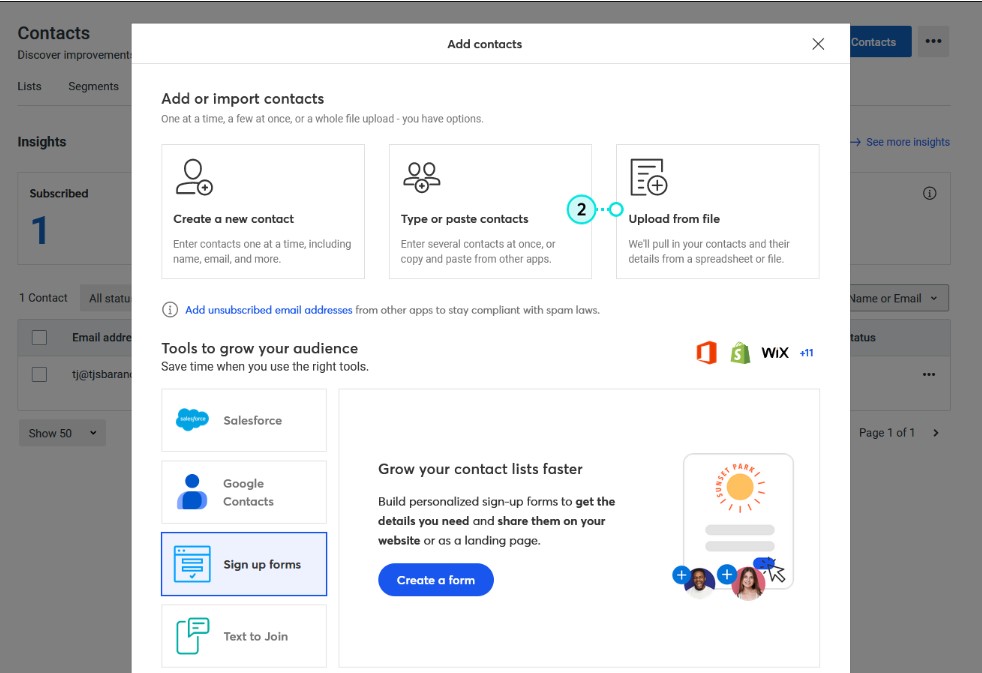
Task: Click the Google Contacts person icon
Action: [192, 492]
